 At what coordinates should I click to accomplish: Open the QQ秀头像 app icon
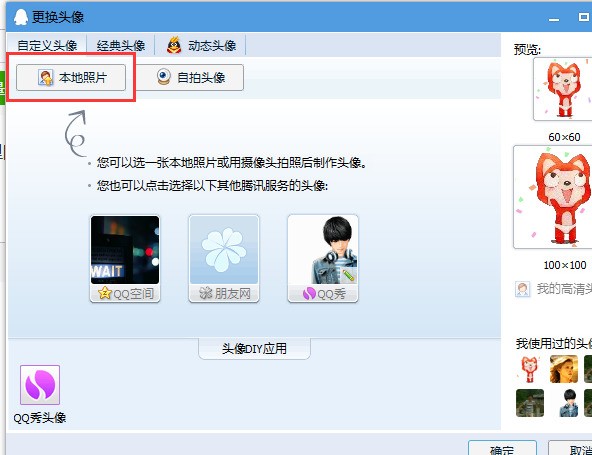pyautogui.click(x=40, y=385)
